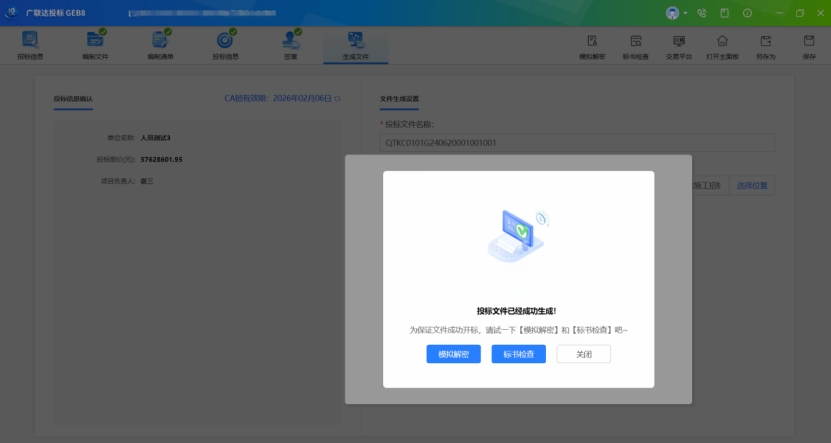The height and width of the screenshot is (443, 831).
Task: Open the phone support icon in title bar
Action: pyautogui.click(x=702, y=13)
